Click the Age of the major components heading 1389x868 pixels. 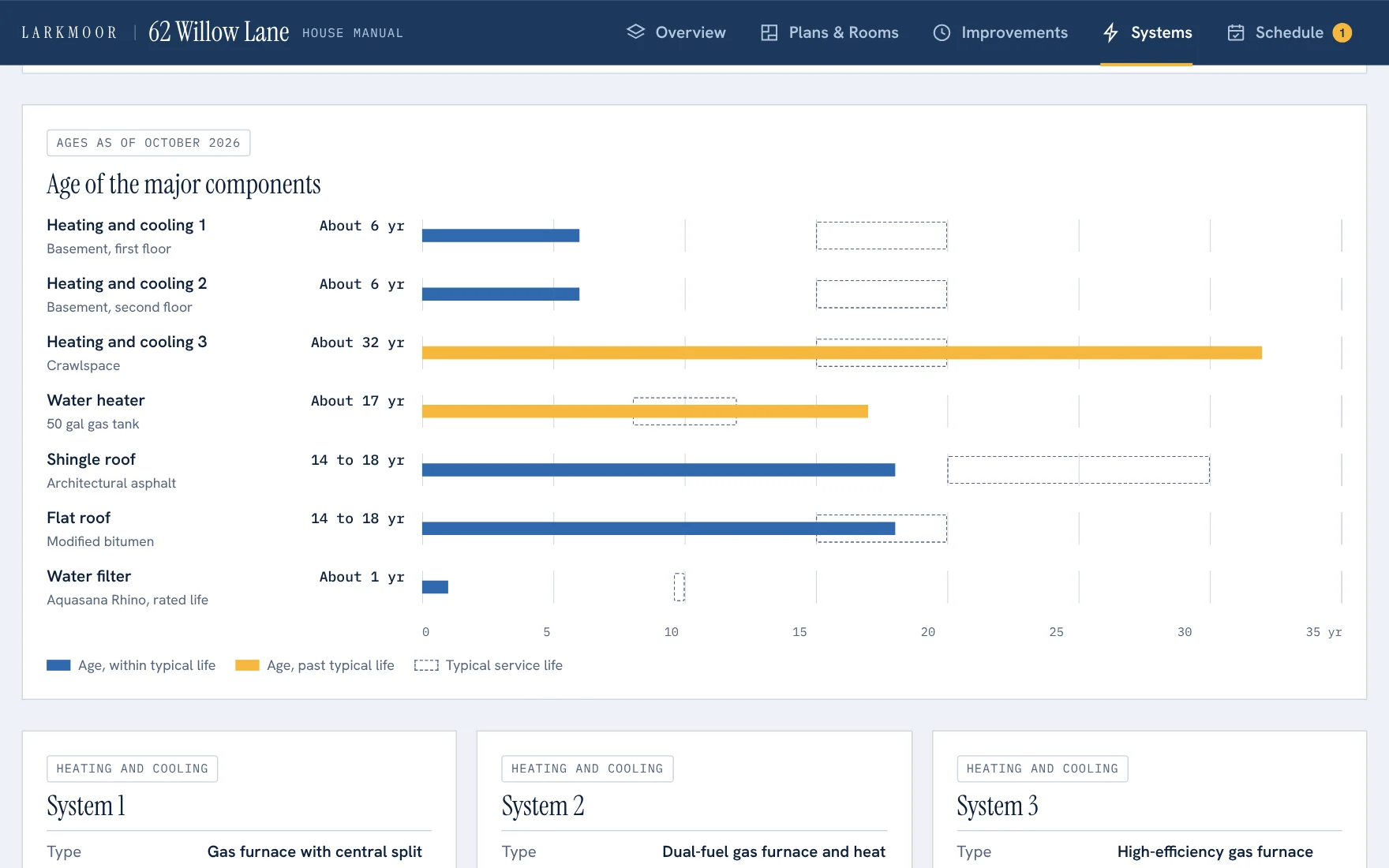point(184,184)
